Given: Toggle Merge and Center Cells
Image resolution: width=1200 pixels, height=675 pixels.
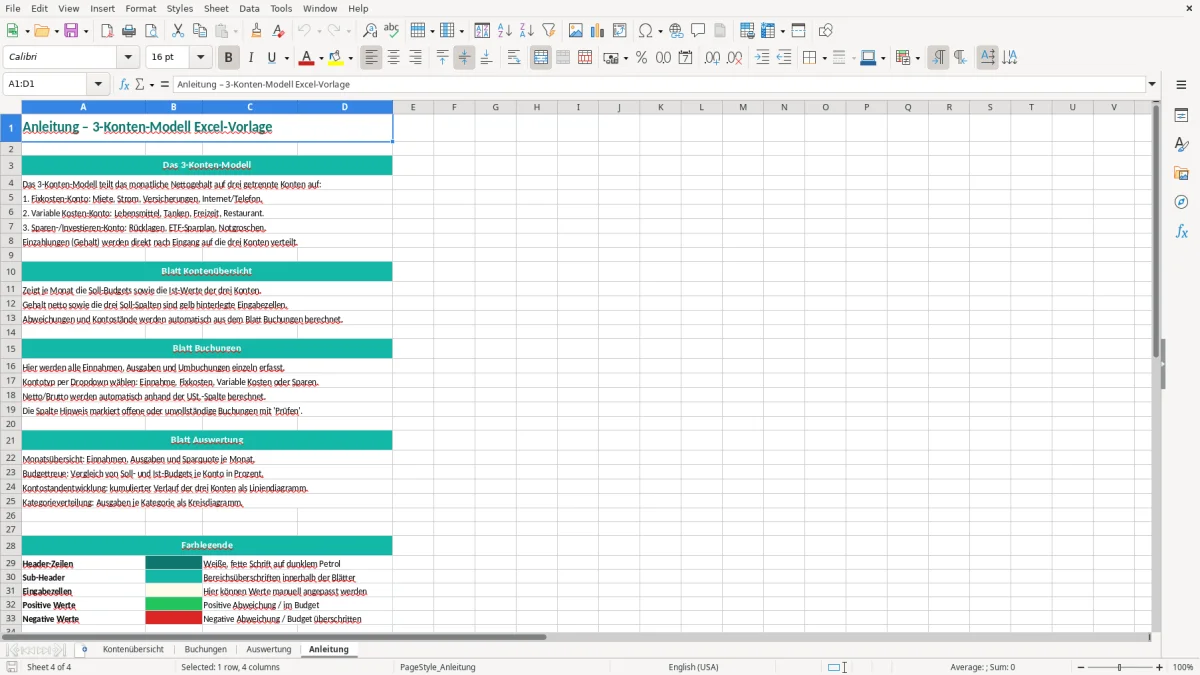Looking at the screenshot, I should click(x=541, y=58).
